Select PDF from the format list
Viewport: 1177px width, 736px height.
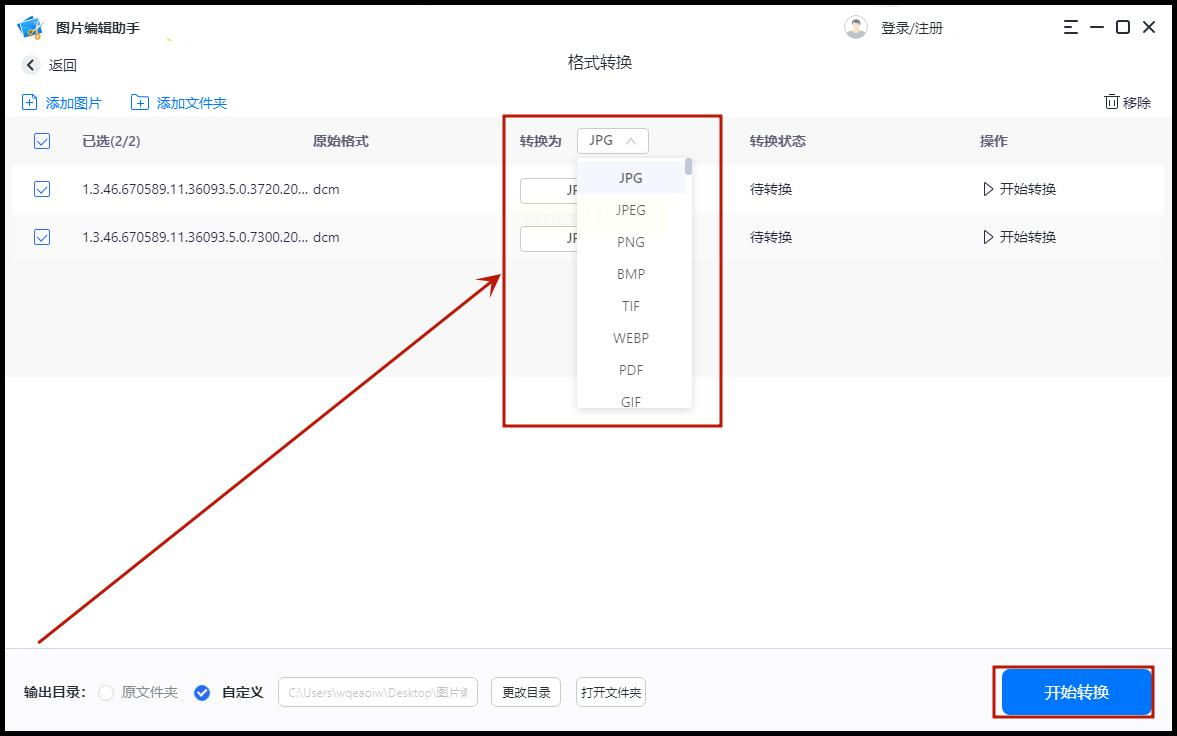631,370
